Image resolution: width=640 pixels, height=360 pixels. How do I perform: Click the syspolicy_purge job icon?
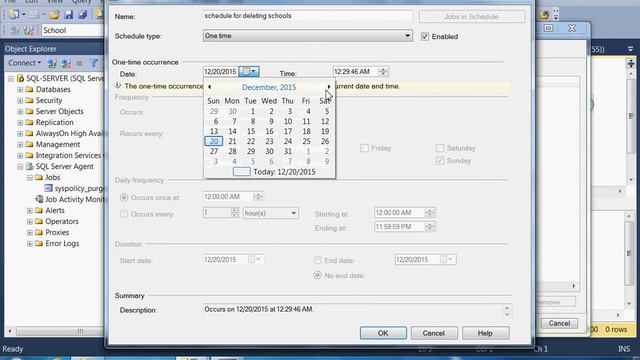[x=49, y=188]
